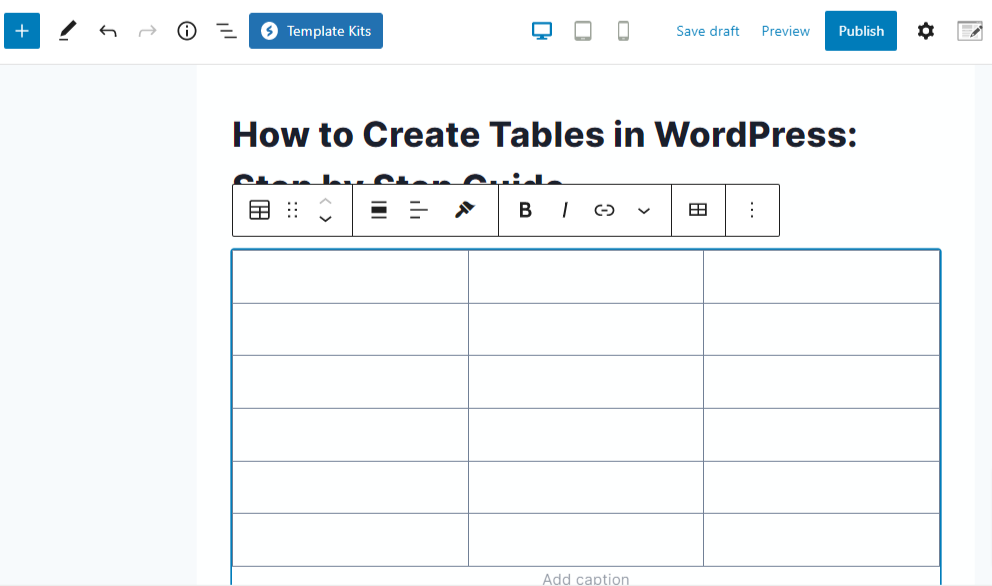The width and height of the screenshot is (992, 586).
Task: Toggle italic formatting
Action: point(565,210)
